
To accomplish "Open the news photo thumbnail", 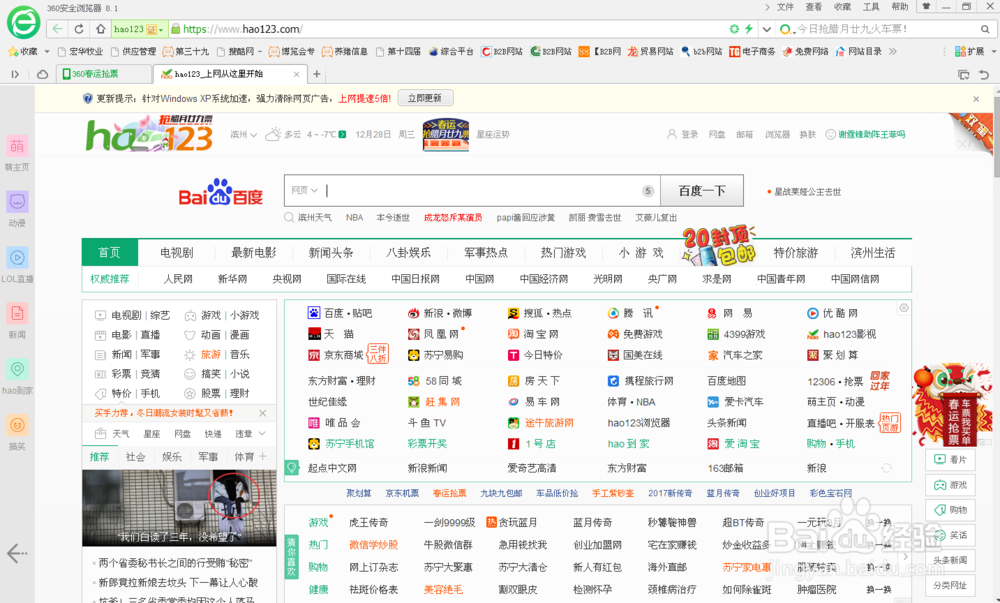I will click(179, 508).
